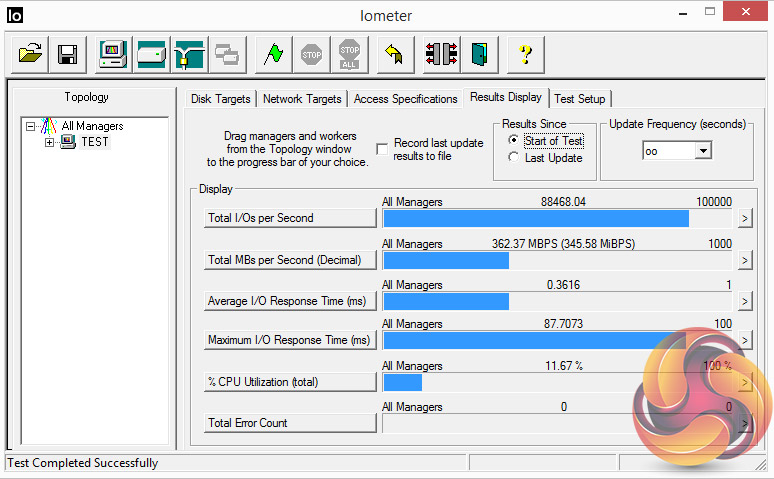The image size is (774, 479).
Task: Open arrow next to Average Response Time bar
Action: click(x=745, y=301)
